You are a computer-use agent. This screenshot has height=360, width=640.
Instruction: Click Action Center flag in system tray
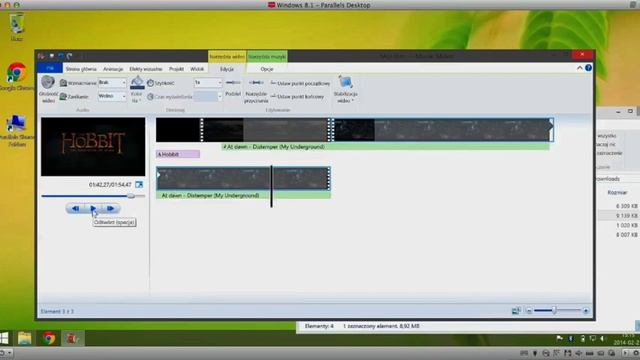pyautogui.click(x=560, y=338)
